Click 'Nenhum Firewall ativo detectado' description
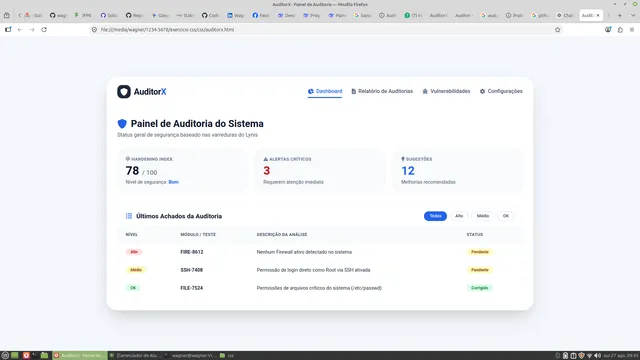Viewport: 640px width, 360px height. point(304,252)
